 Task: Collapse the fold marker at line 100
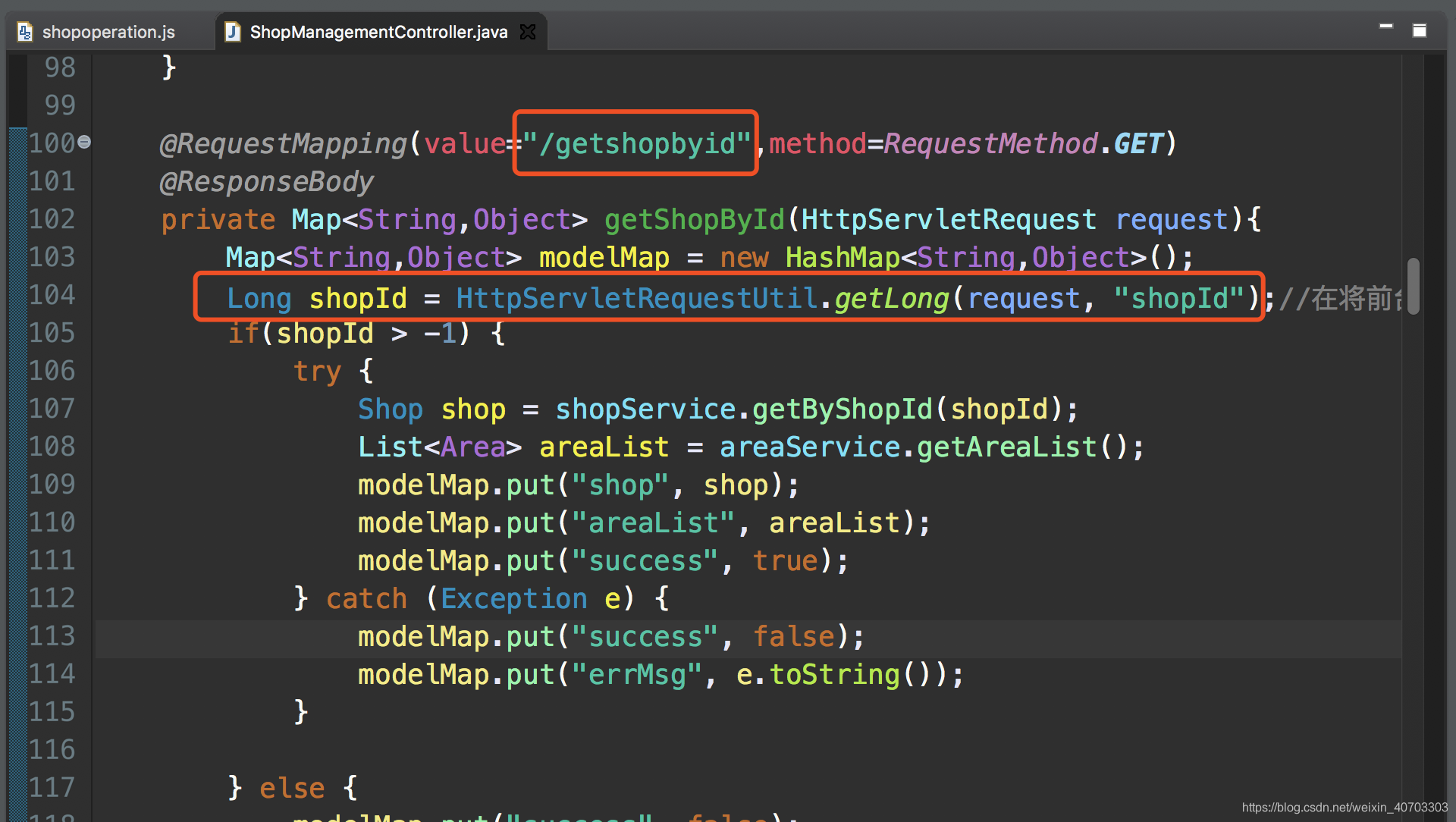(x=84, y=142)
